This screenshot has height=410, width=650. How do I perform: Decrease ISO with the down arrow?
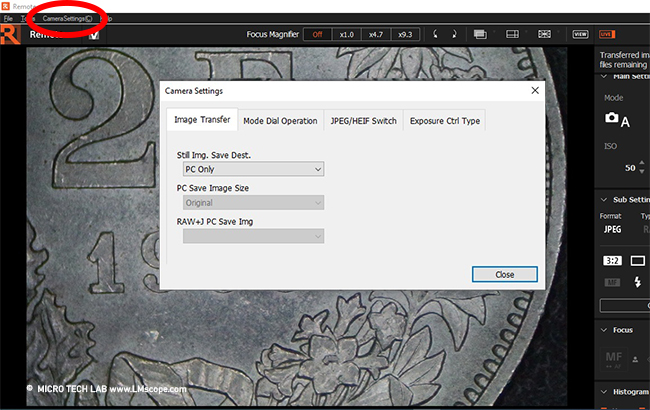642,171
